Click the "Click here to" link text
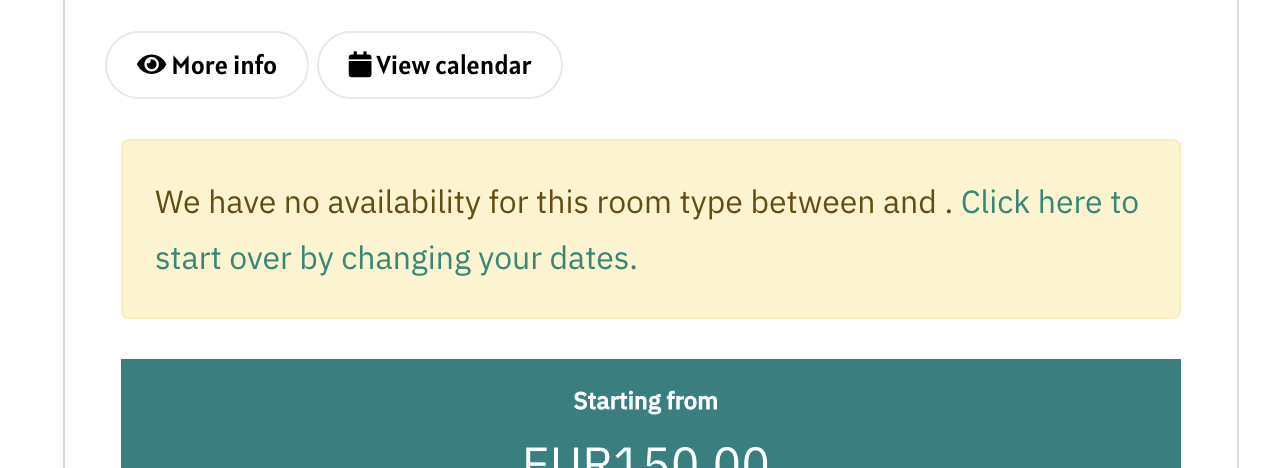 1049,203
